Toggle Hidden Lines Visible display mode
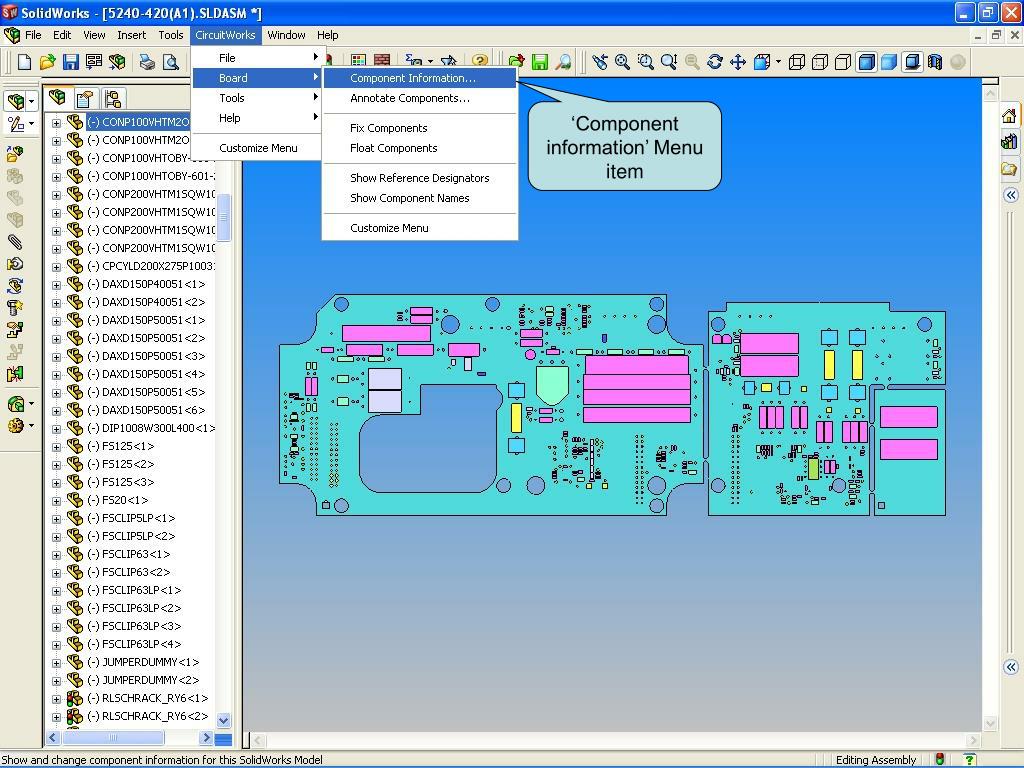1024x768 pixels. [820, 62]
